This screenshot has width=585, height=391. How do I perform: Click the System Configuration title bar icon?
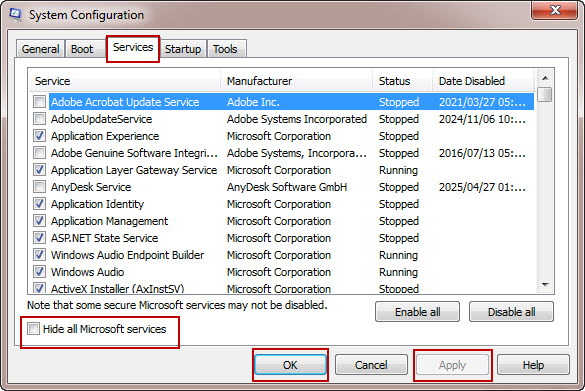[16, 15]
